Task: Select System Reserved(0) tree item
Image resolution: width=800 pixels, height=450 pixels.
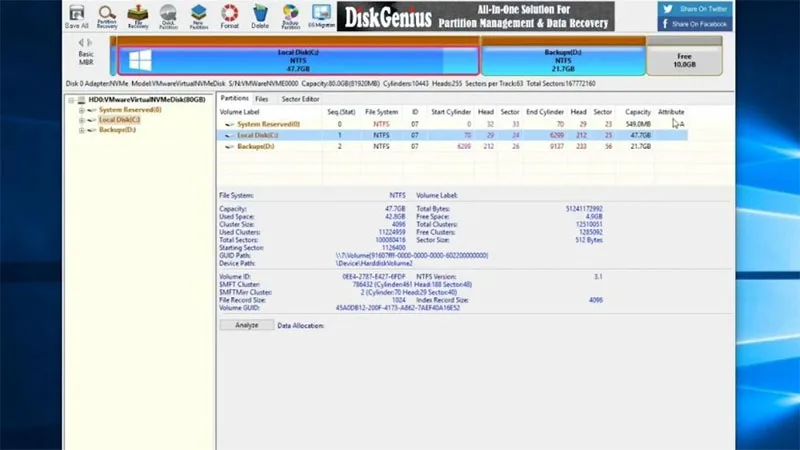Action: tap(130, 110)
